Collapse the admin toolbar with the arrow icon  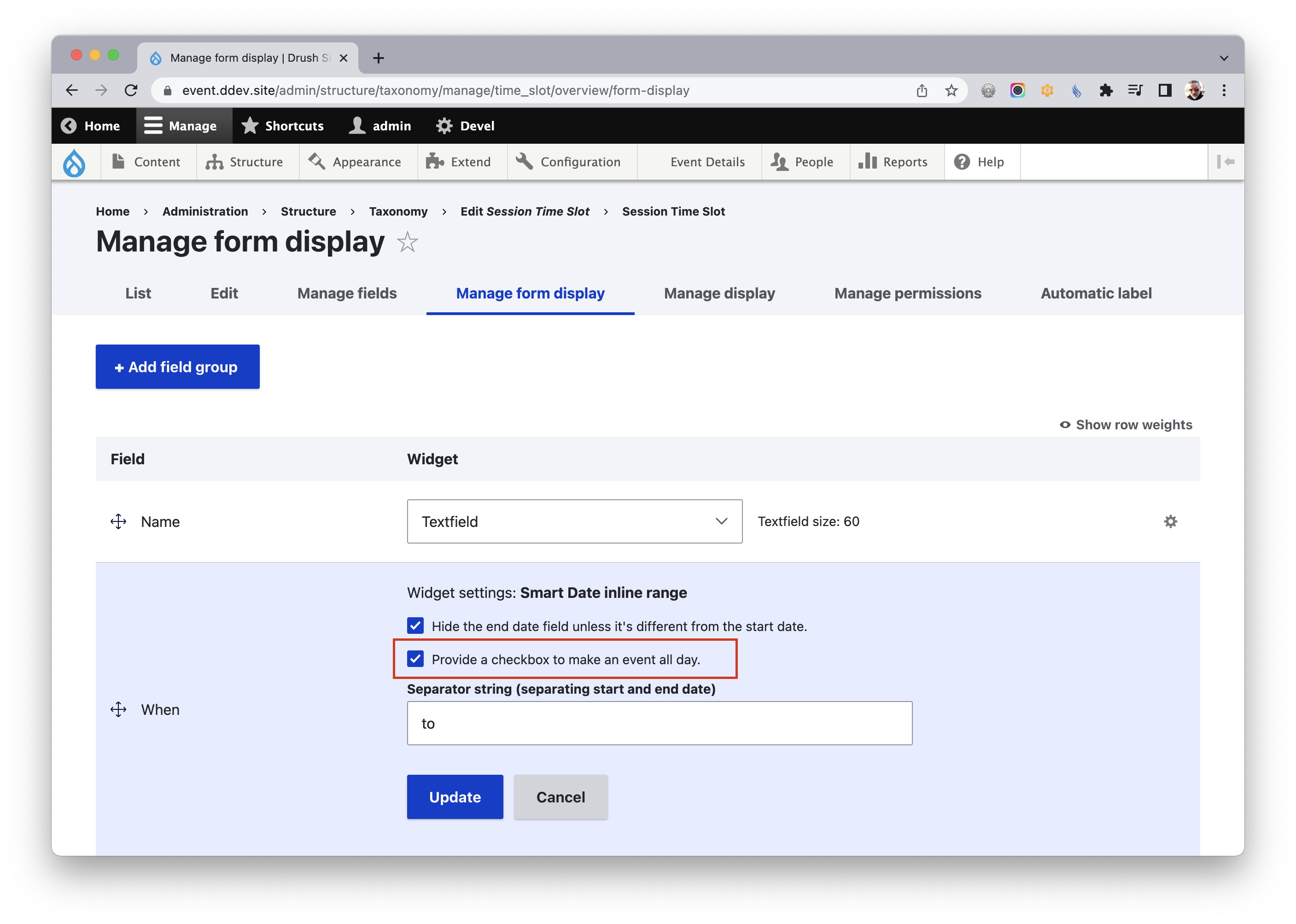tap(1225, 162)
